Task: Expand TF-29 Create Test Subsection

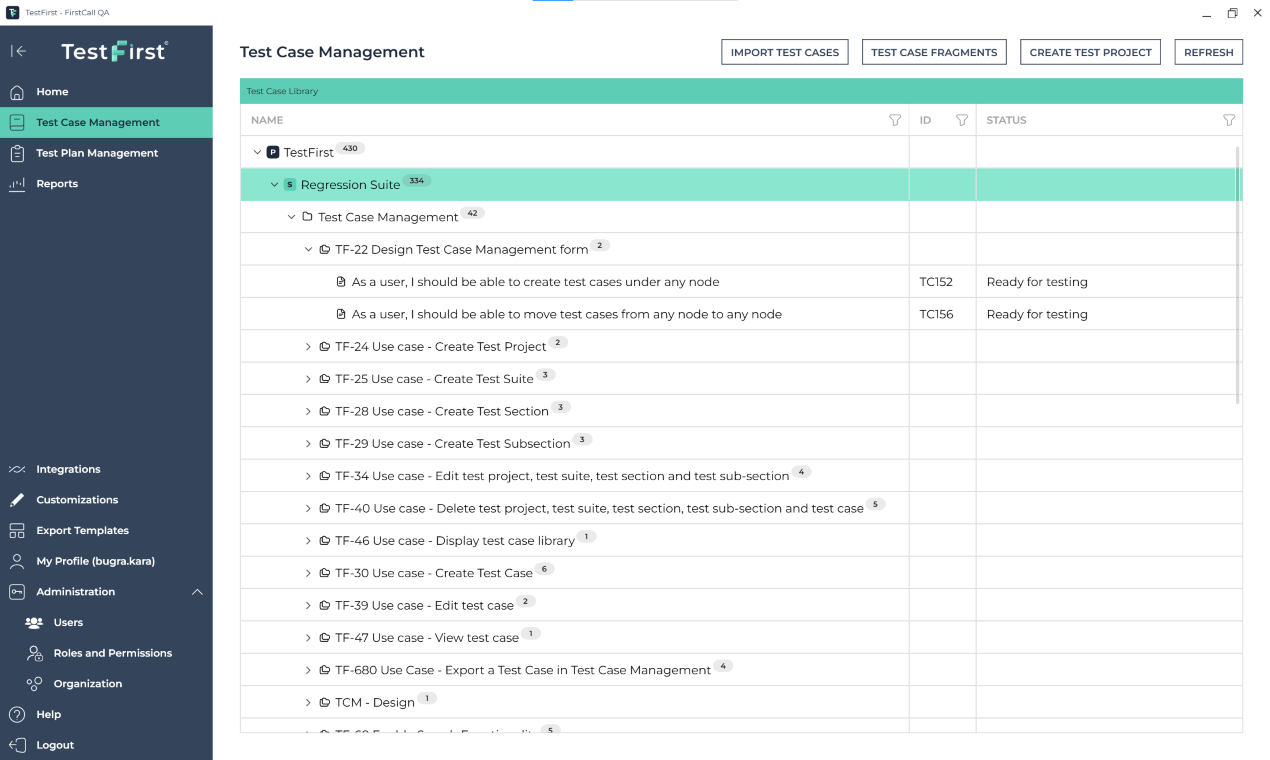Action: [308, 443]
